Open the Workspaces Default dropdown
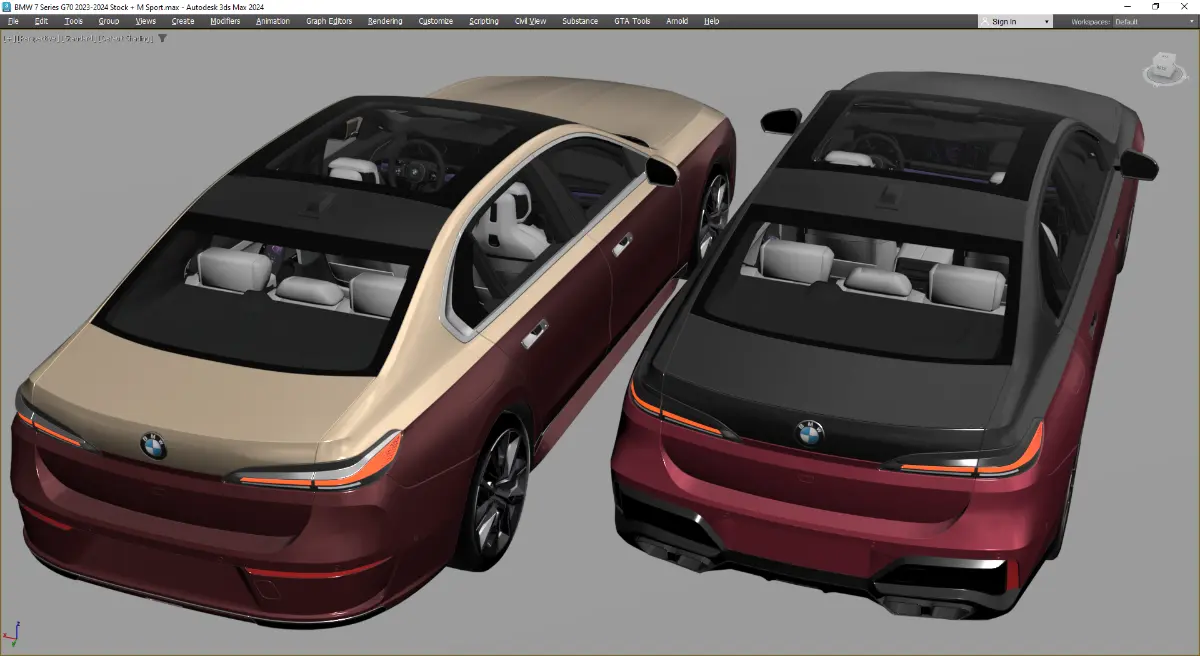1200x656 pixels. [1154, 21]
